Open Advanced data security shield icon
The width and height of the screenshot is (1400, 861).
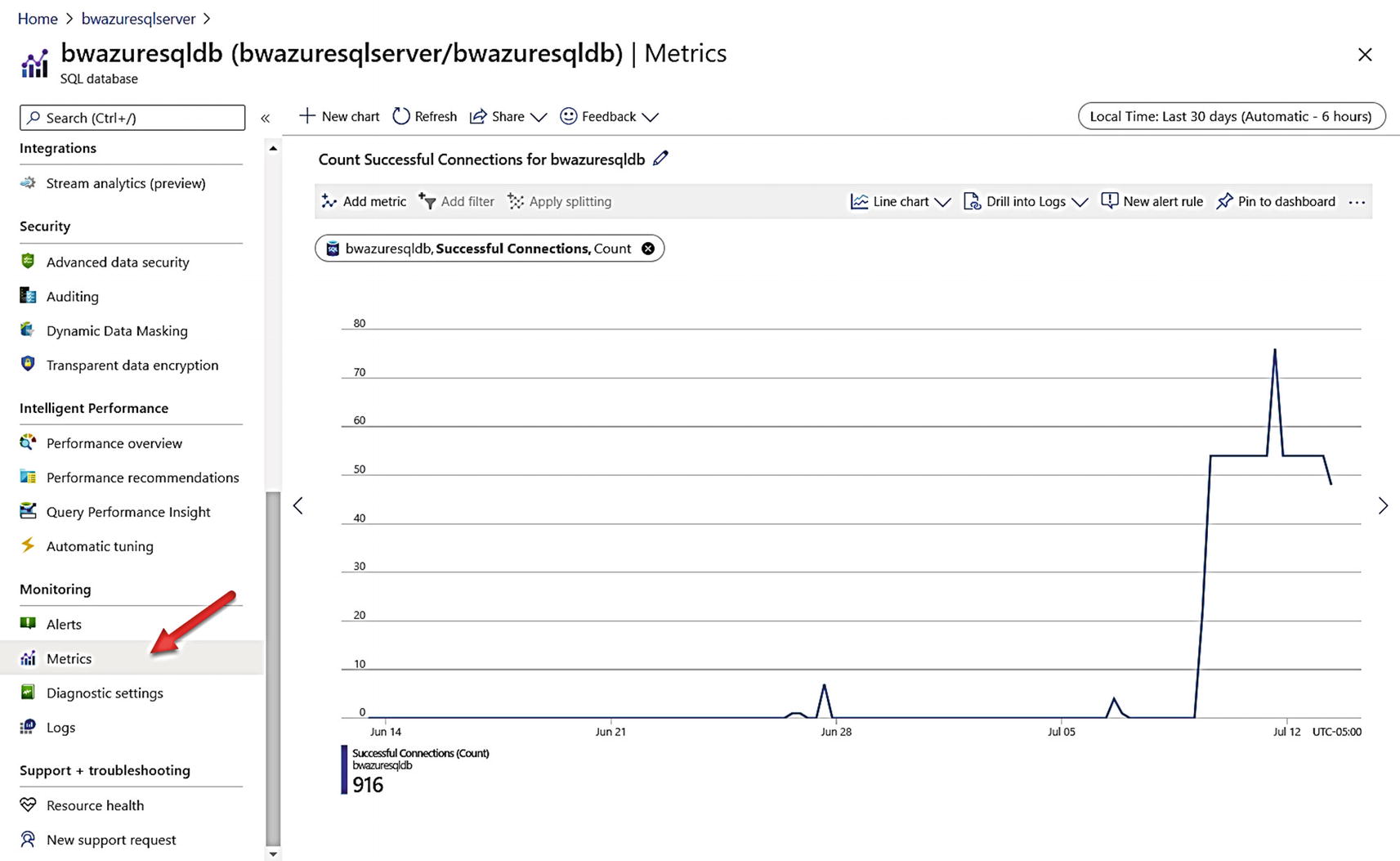pyautogui.click(x=28, y=261)
